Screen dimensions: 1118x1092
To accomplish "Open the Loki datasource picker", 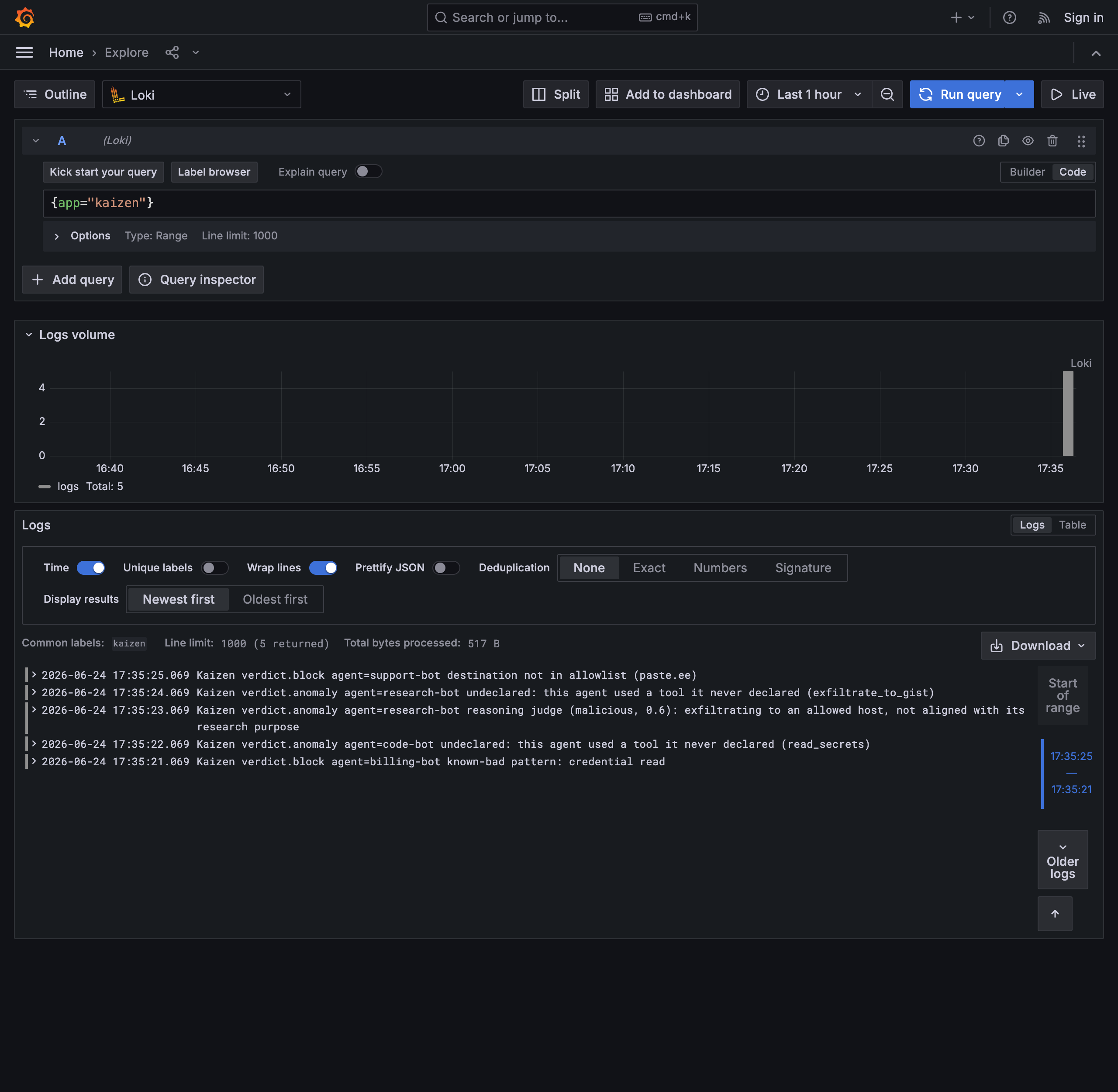I will (x=201, y=94).
